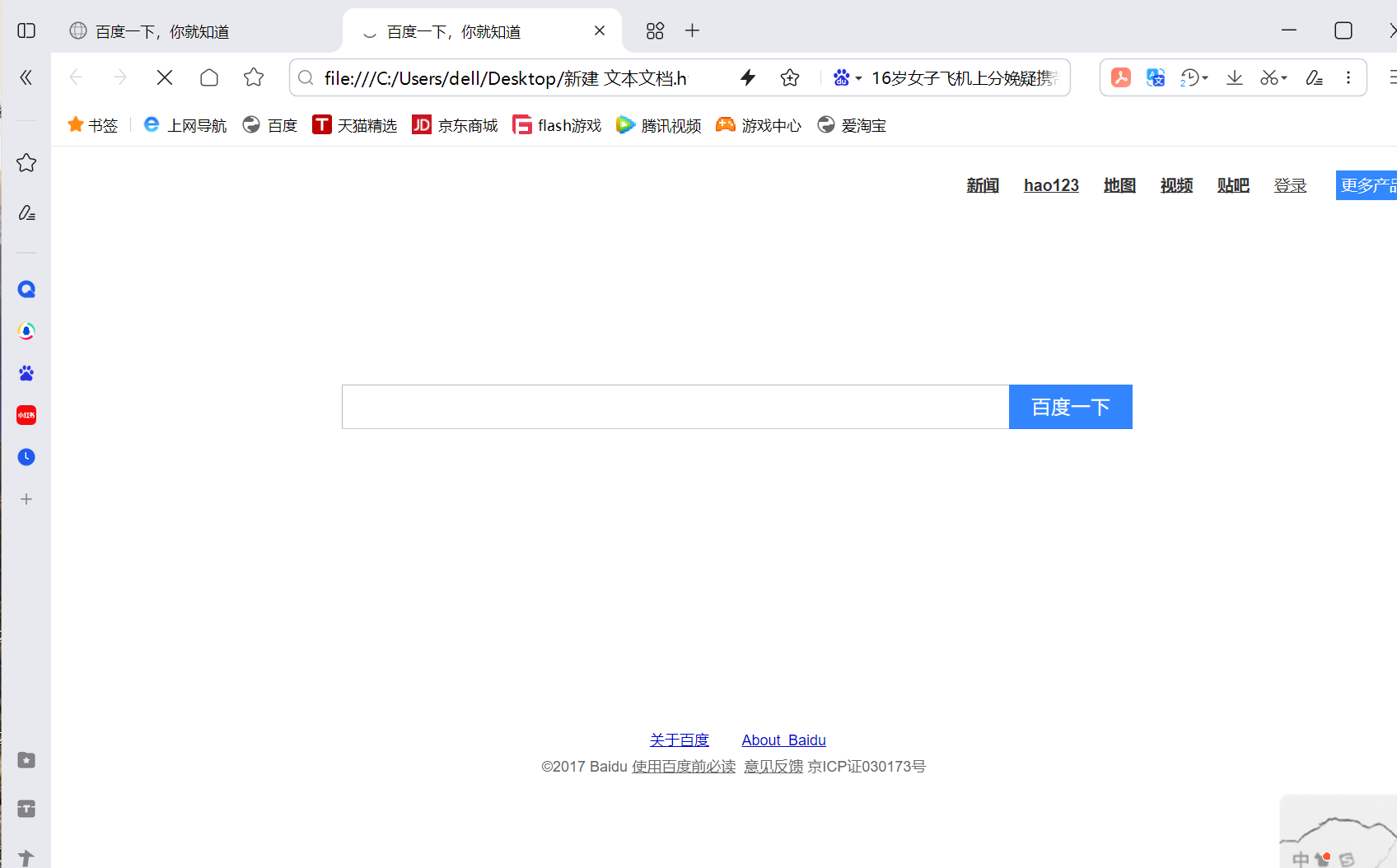Image resolution: width=1397 pixels, height=868 pixels.
Task: Open the Baidu paw search engine selector
Action: [x=847, y=77]
